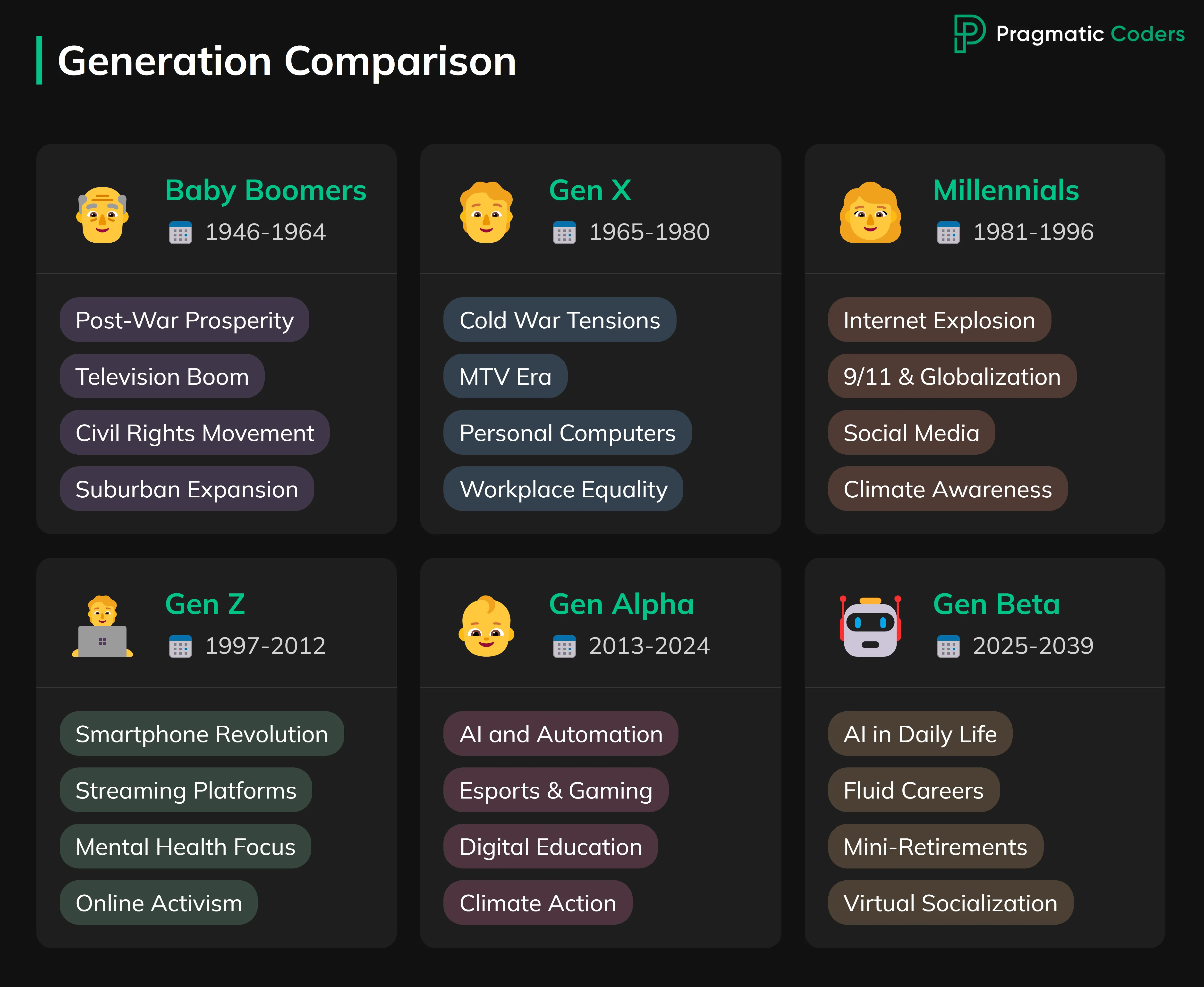Image resolution: width=1204 pixels, height=987 pixels.
Task: Click the Internet Explosion pill
Action: [939, 320]
